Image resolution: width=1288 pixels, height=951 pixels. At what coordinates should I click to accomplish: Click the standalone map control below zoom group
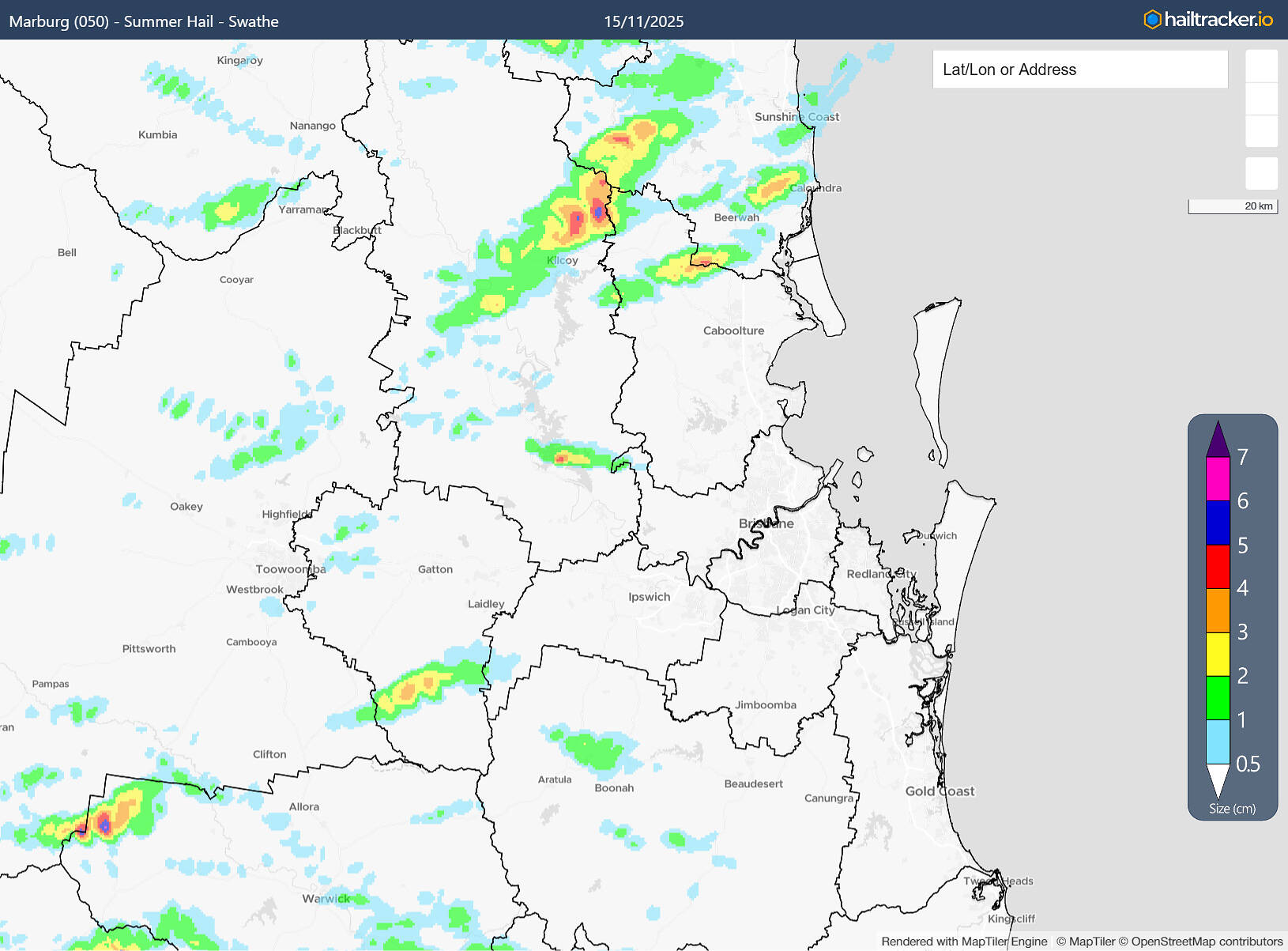[x=1261, y=173]
